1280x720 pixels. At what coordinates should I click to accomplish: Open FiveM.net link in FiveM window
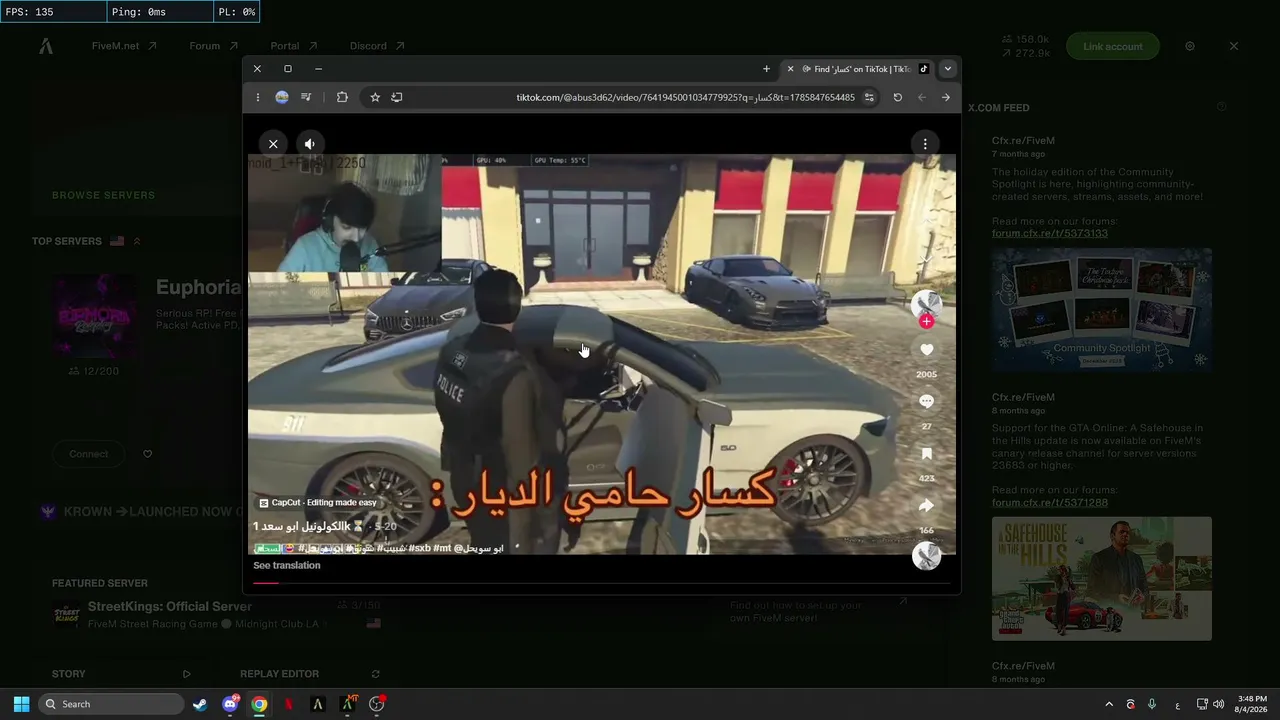pyautogui.click(x=124, y=46)
